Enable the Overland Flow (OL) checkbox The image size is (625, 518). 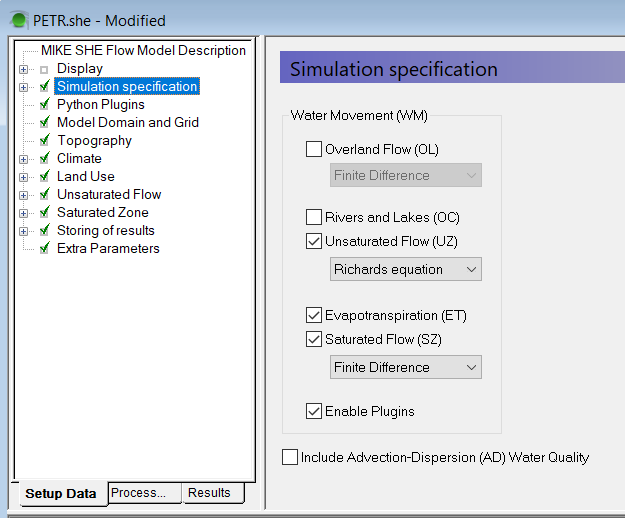click(314, 150)
